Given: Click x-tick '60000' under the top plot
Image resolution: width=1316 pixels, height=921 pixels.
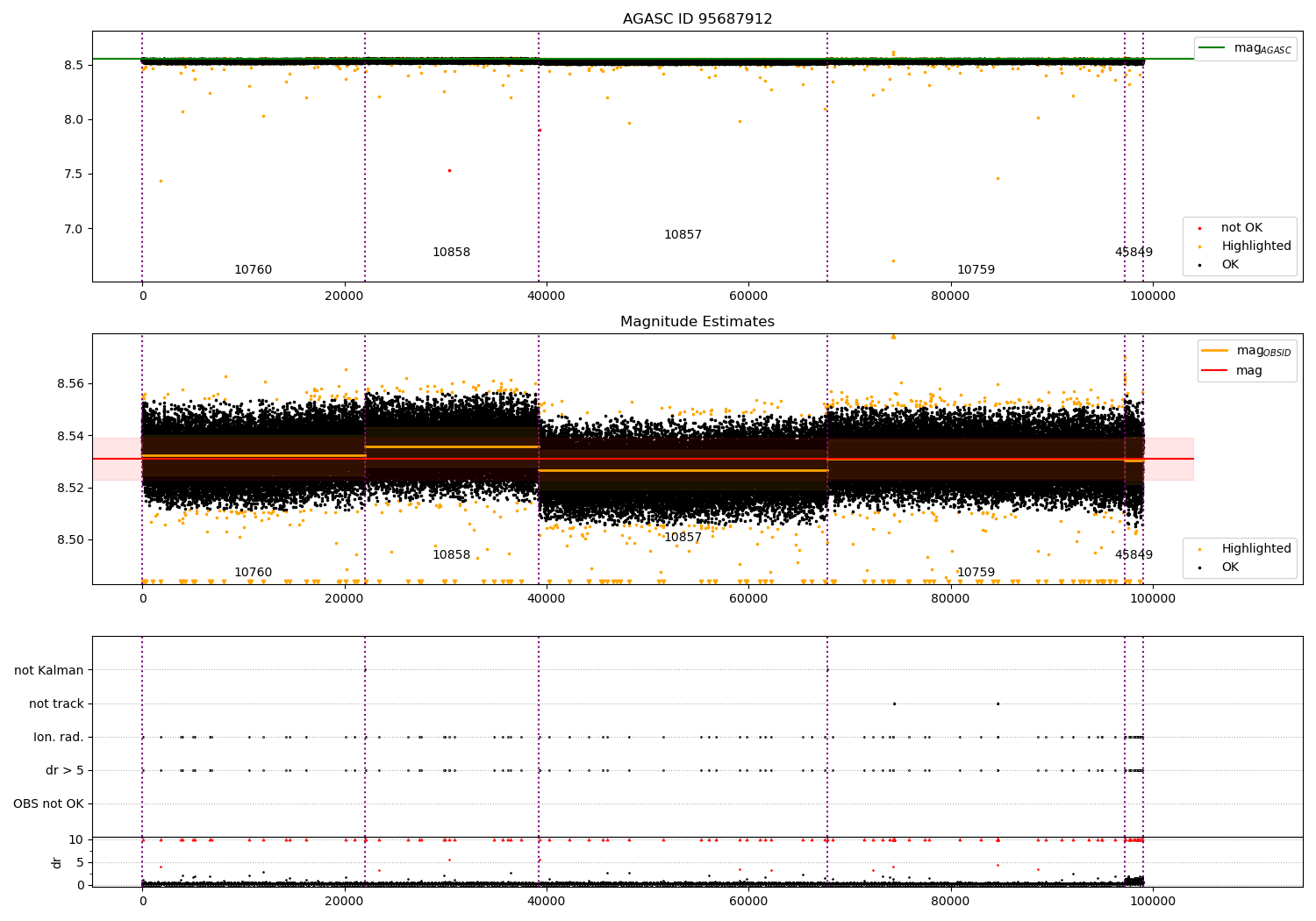Looking at the screenshot, I should click(x=748, y=296).
